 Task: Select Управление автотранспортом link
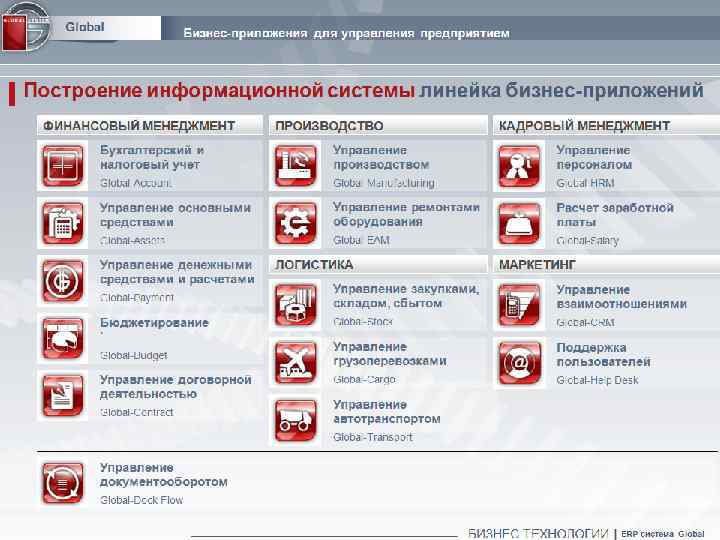(387, 412)
